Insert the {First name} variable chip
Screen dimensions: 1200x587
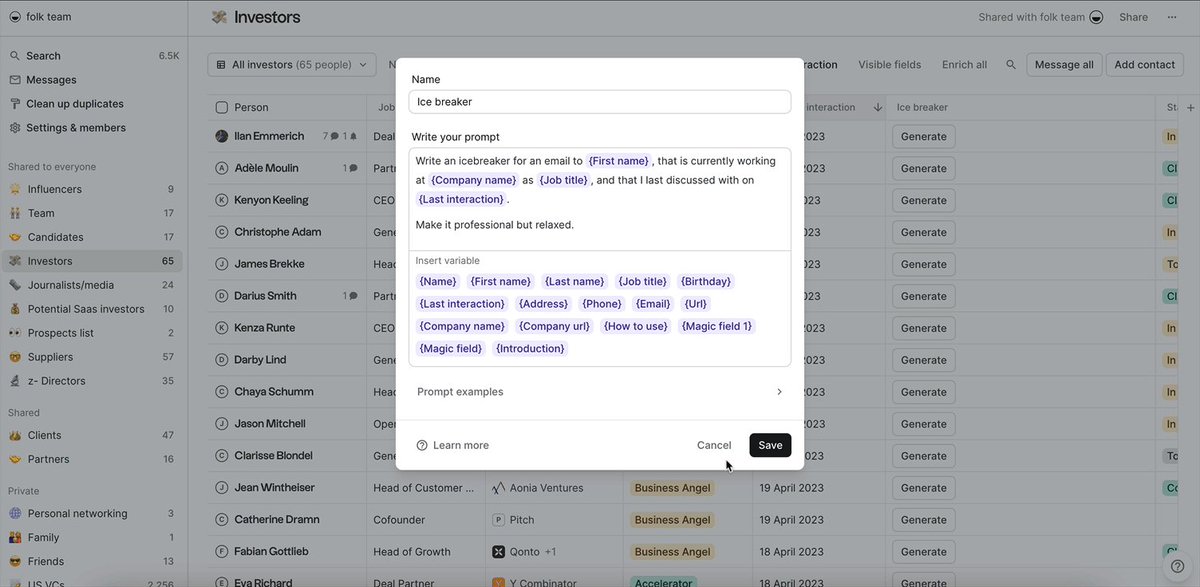[501, 282]
